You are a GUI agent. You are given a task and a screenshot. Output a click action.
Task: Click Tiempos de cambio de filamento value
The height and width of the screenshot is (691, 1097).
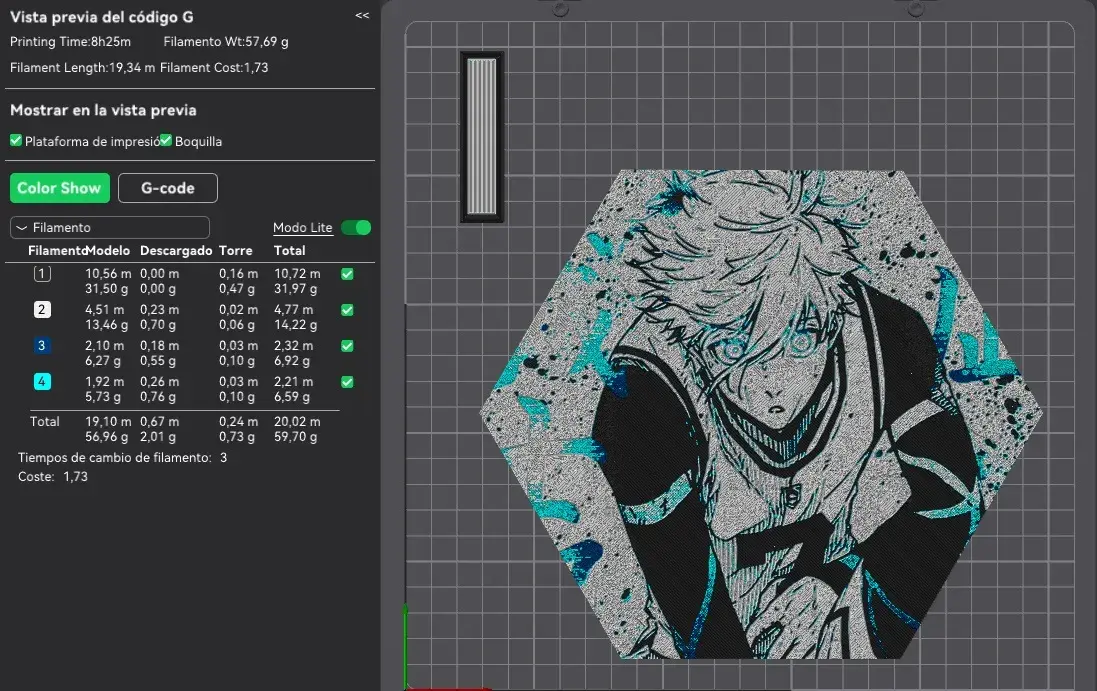point(223,457)
